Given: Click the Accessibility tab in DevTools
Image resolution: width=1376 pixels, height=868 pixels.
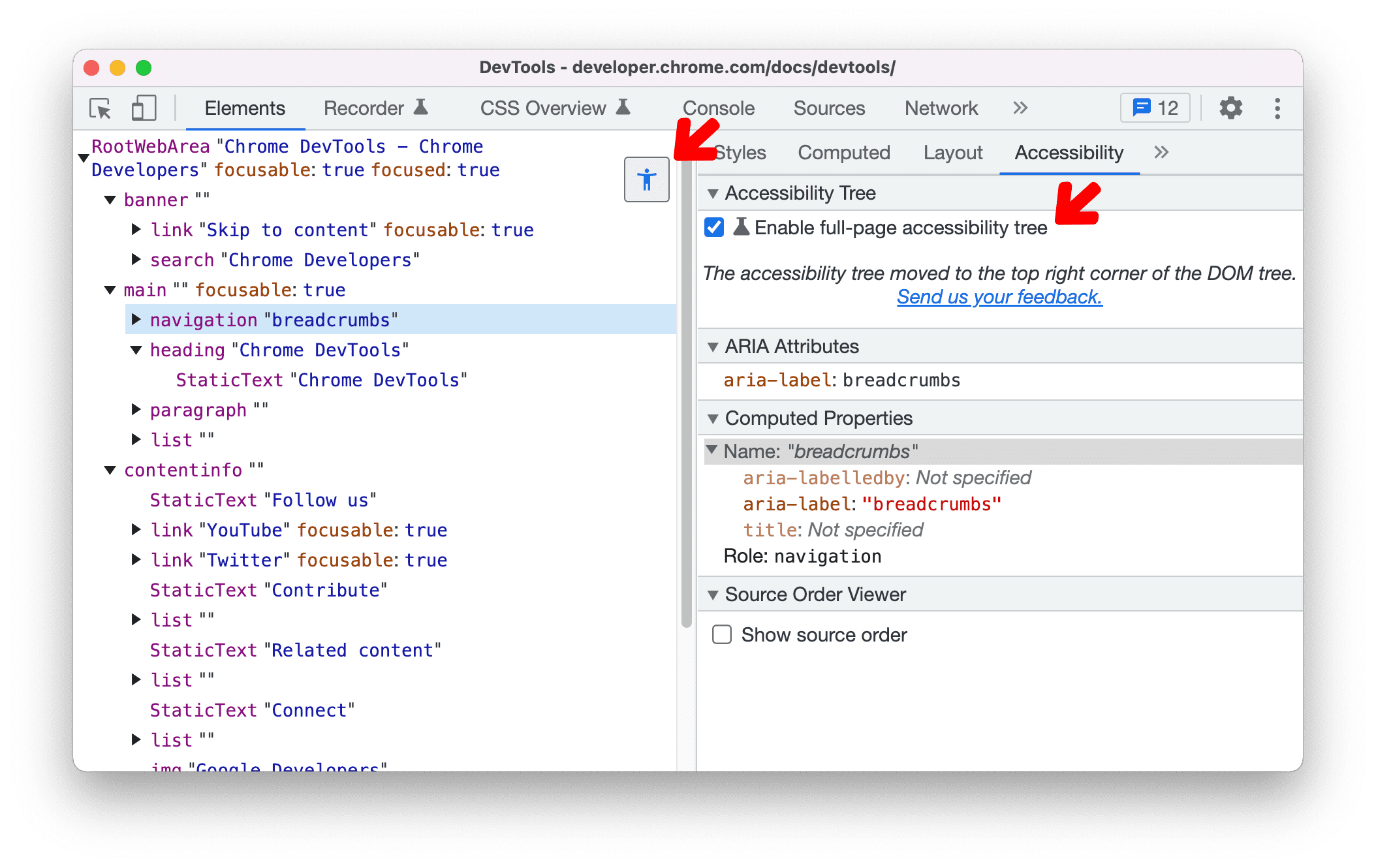Looking at the screenshot, I should tap(1069, 152).
